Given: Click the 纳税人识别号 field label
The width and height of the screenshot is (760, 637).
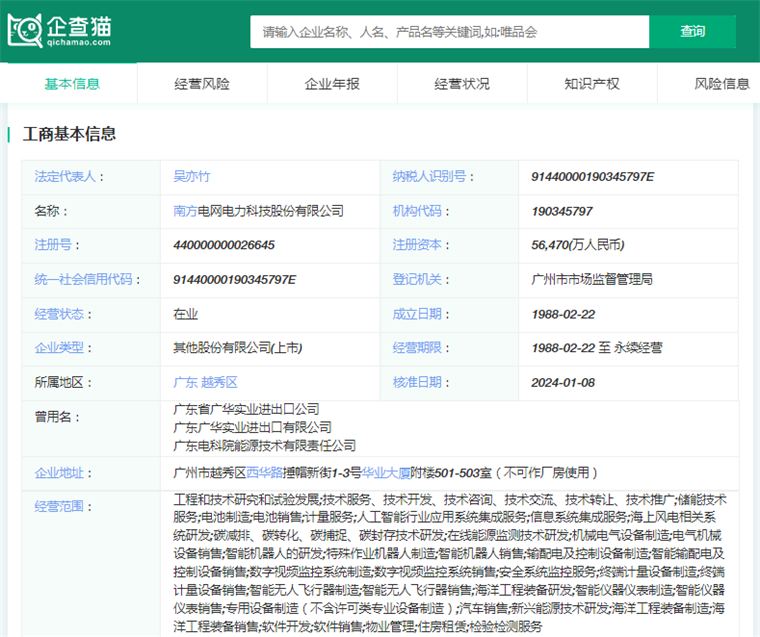Looking at the screenshot, I should coord(429,177).
